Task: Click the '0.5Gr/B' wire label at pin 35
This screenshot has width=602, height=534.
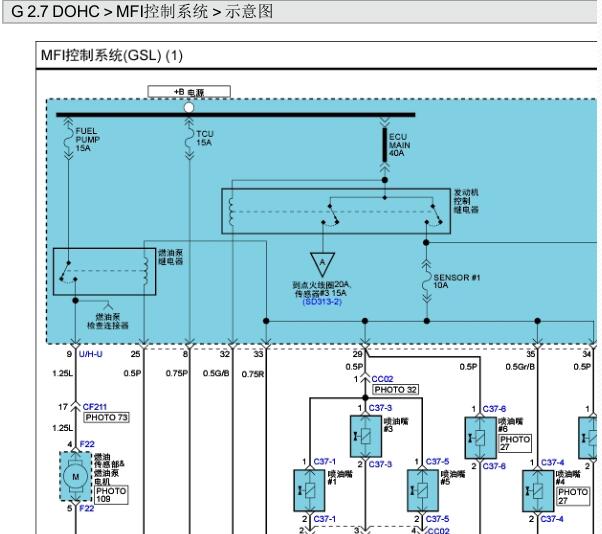Action: (520, 367)
